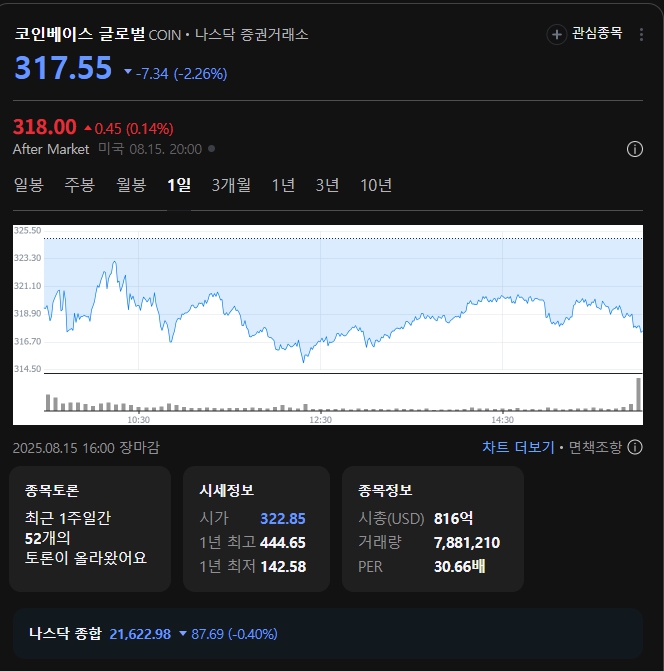Click the 0.45 (0.14%) after-market change
The image size is (664, 671).
[134, 128]
